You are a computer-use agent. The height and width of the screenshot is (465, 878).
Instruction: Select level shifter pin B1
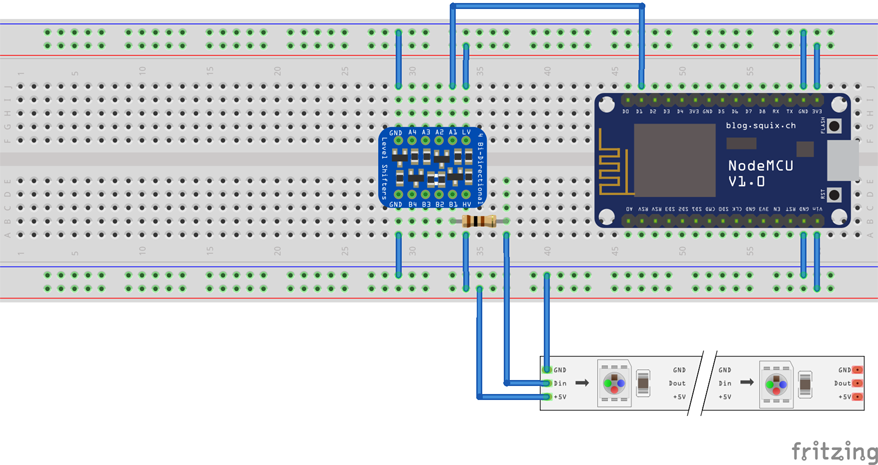click(x=452, y=194)
